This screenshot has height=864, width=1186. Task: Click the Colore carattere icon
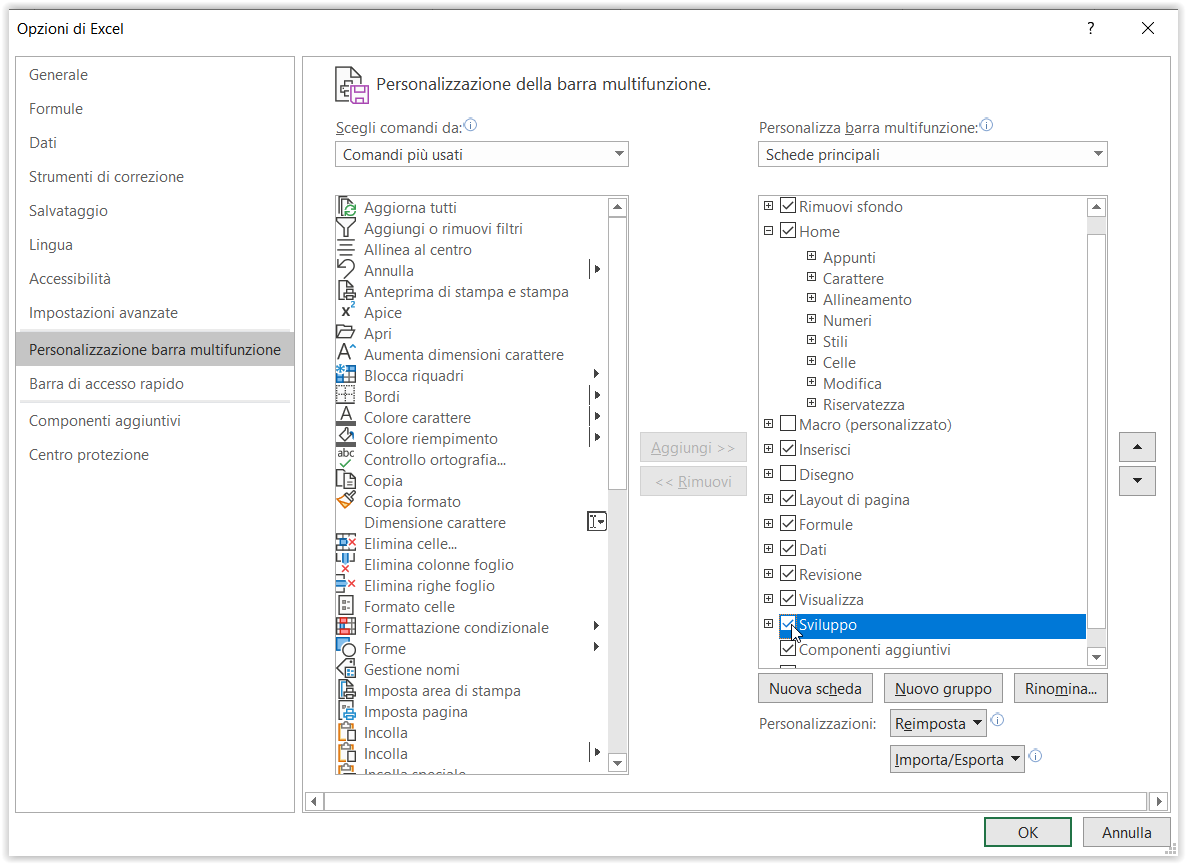coord(346,418)
